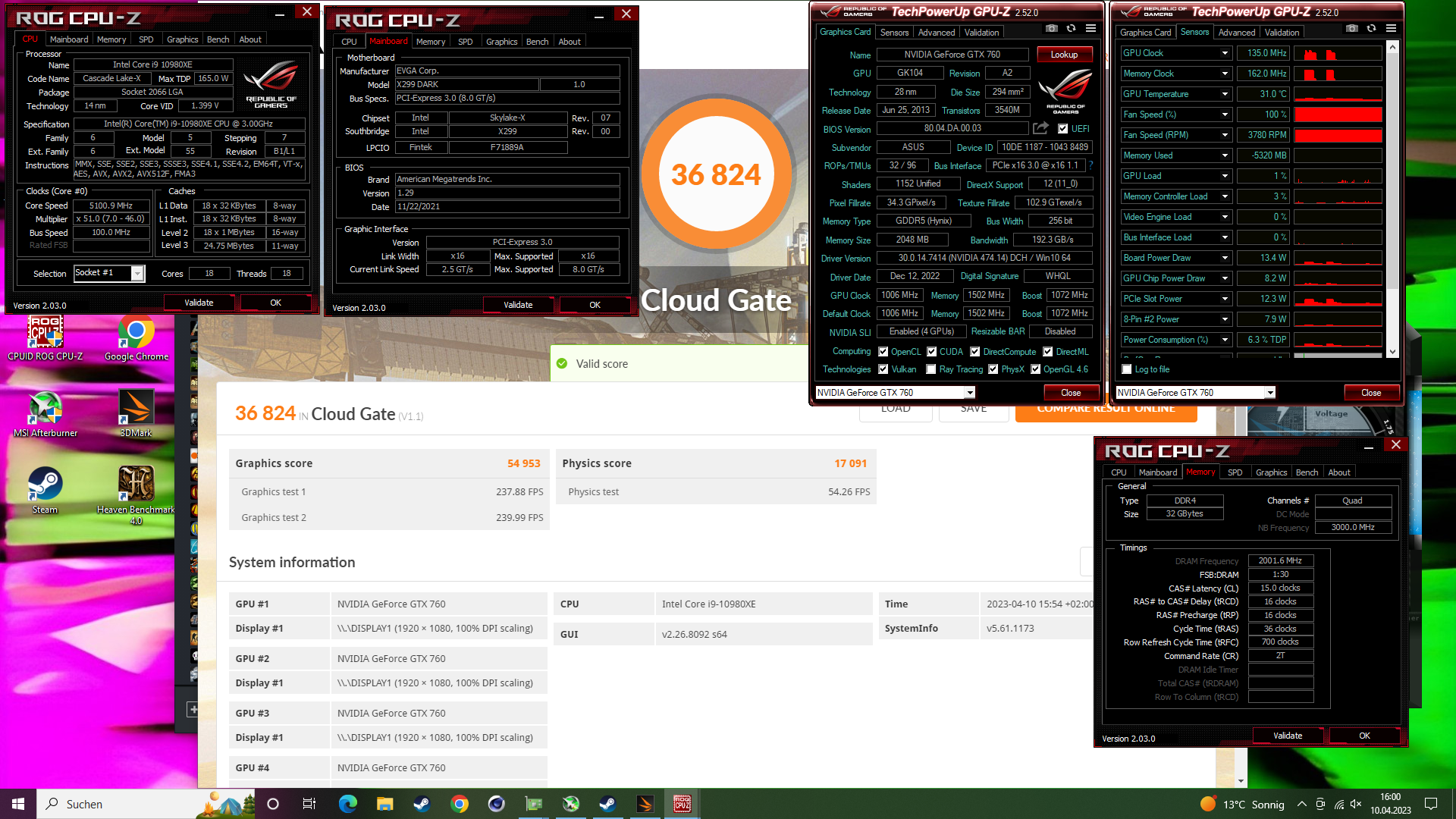
Task: Click the up arrow of GPU-Z Sensors scrollbar
Action: (1392, 47)
